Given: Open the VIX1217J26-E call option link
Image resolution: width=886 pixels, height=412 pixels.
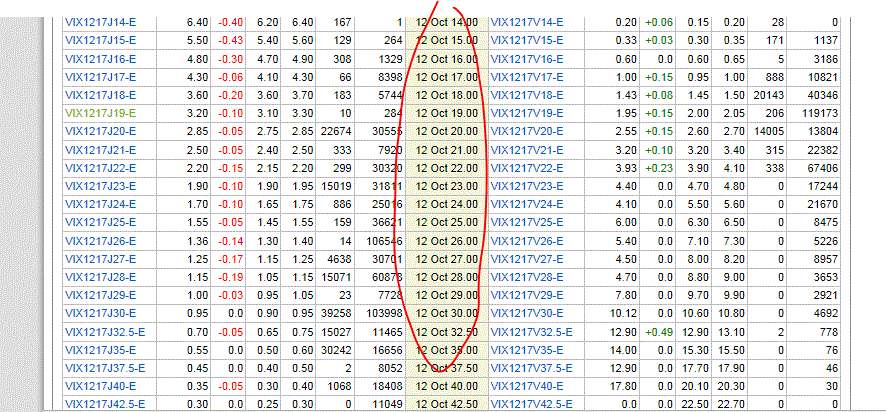Looking at the screenshot, I should click(x=101, y=241).
